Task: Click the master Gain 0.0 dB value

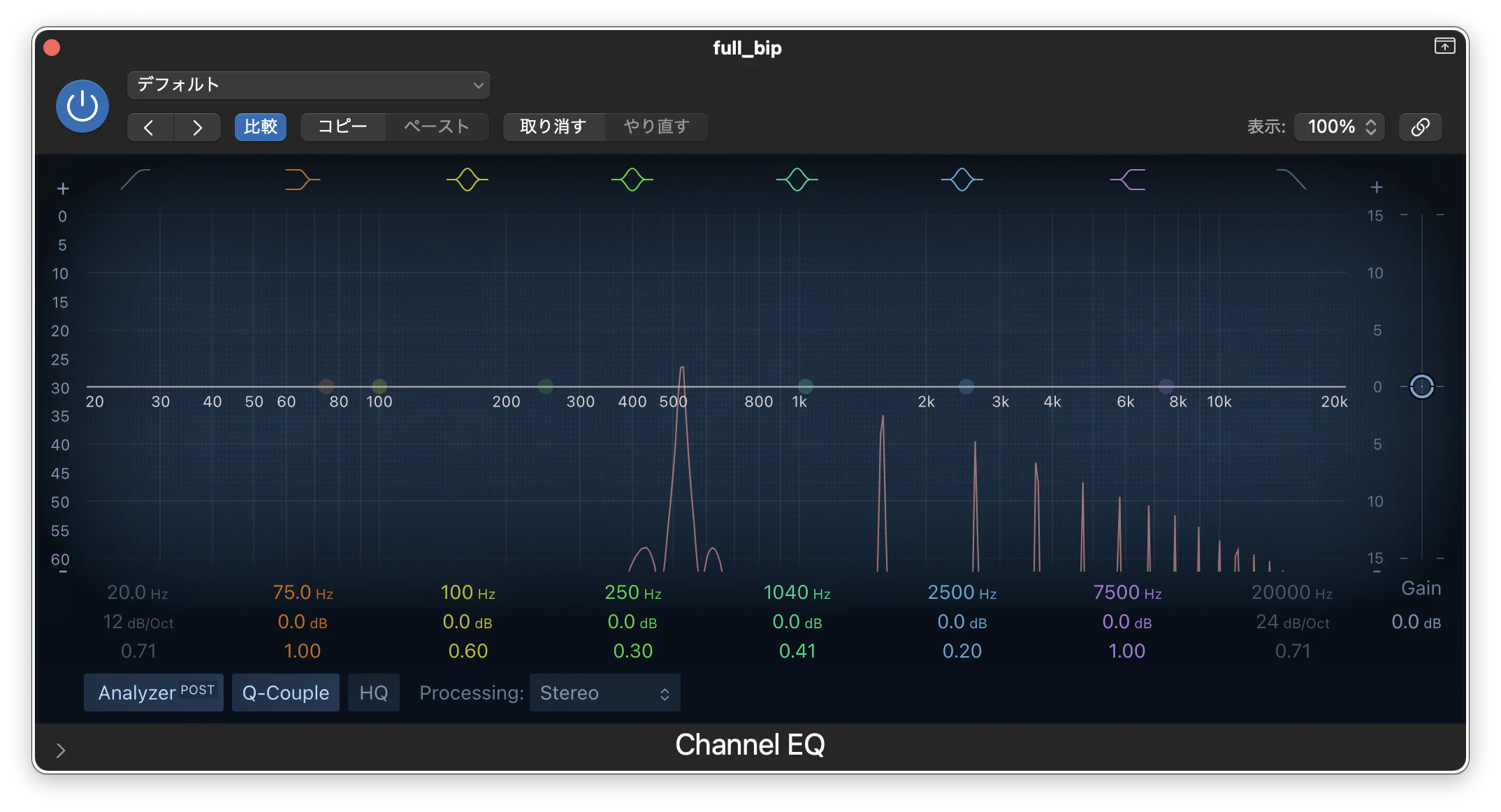Action: point(1416,622)
